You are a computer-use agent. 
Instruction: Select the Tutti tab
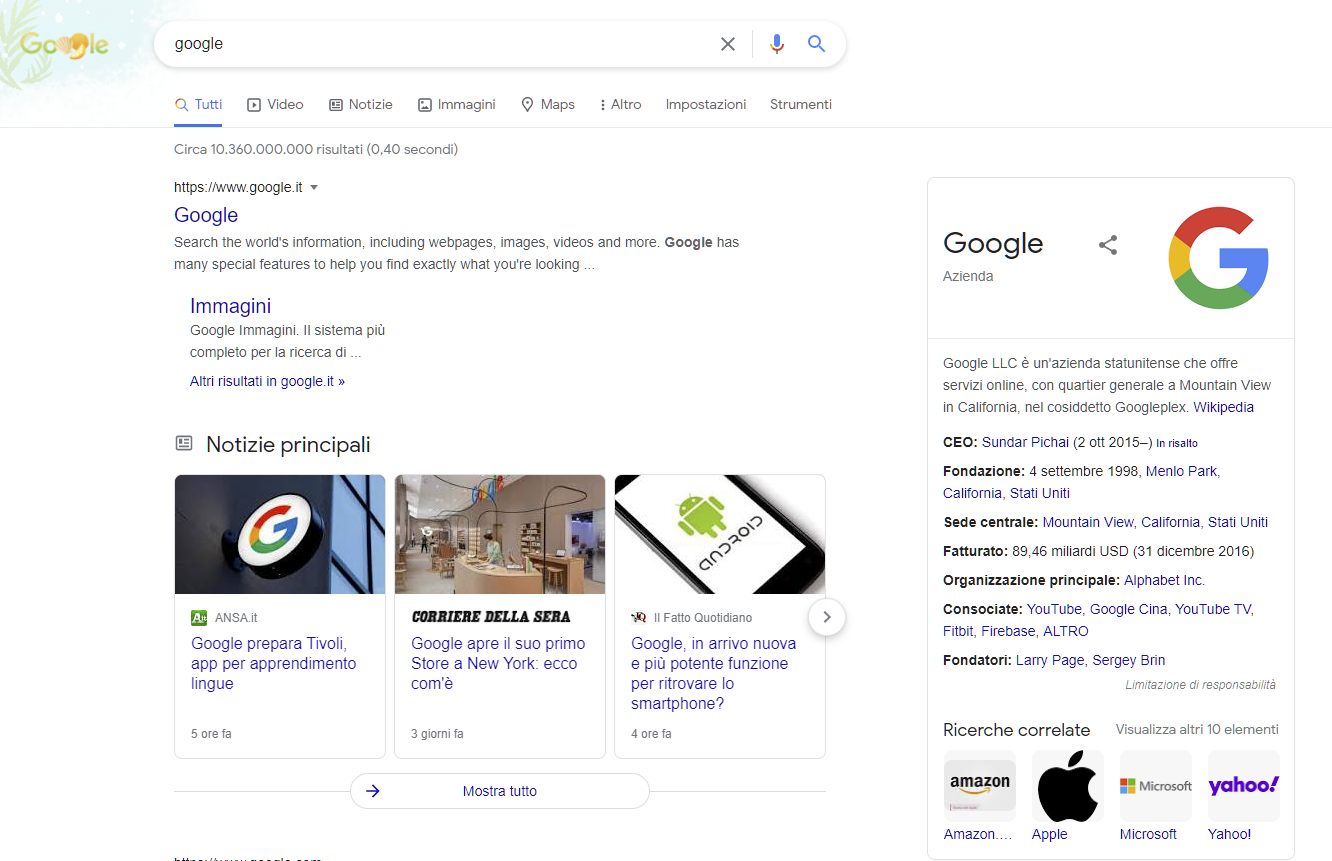(x=198, y=104)
